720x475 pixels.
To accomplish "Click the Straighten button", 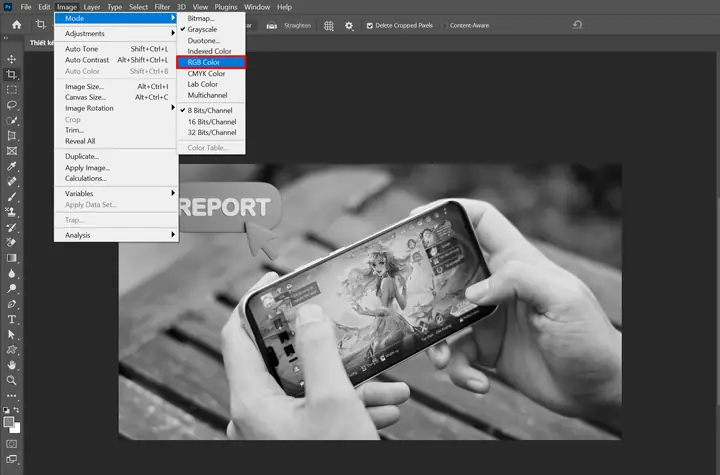I will coord(297,25).
